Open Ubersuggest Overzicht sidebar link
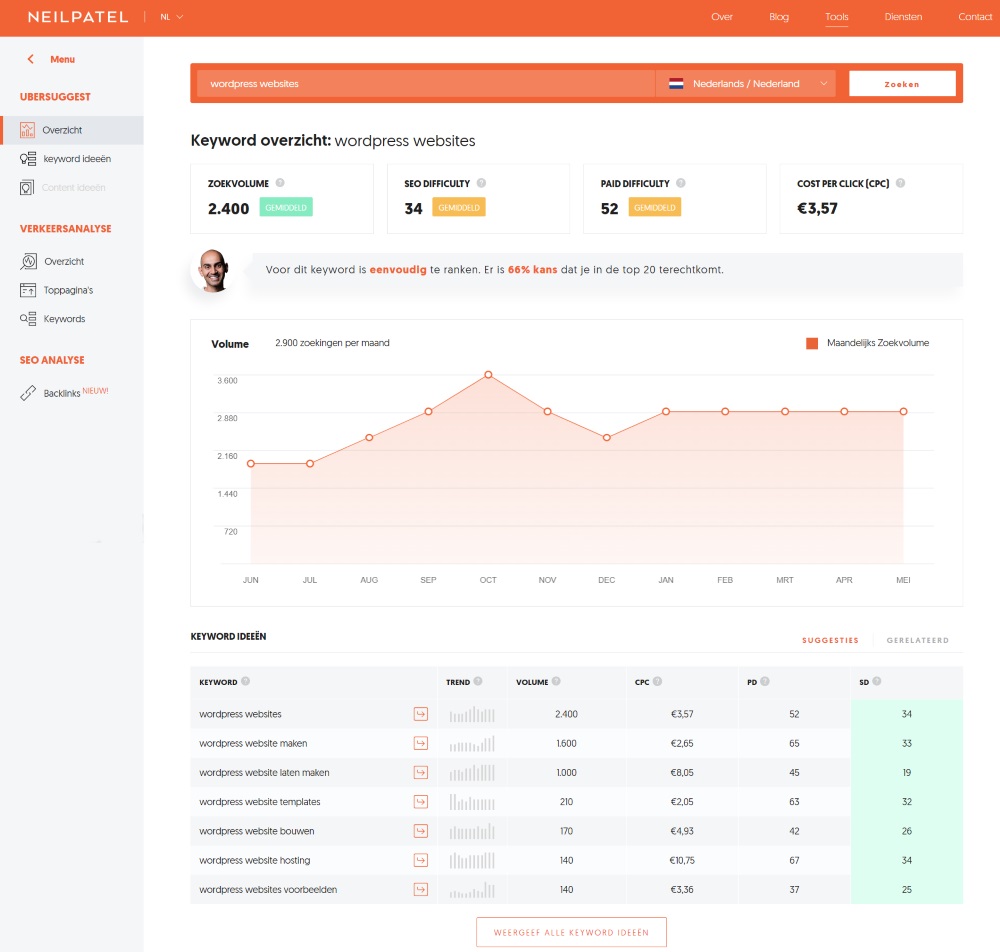The image size is (1000, 952). pos(71,130)
